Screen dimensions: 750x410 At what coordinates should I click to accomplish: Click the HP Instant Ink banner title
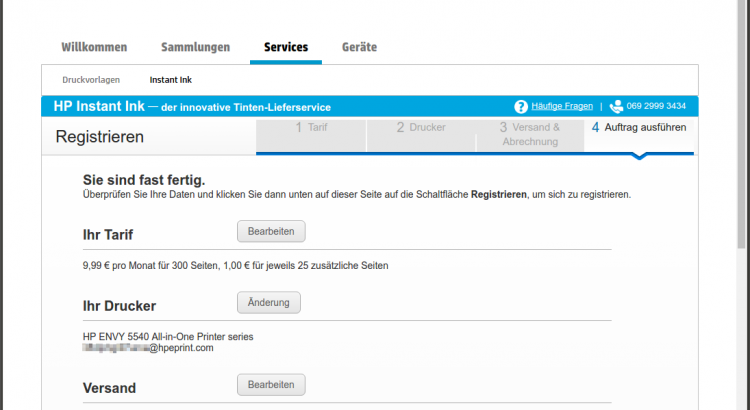[x=192, y=106]
